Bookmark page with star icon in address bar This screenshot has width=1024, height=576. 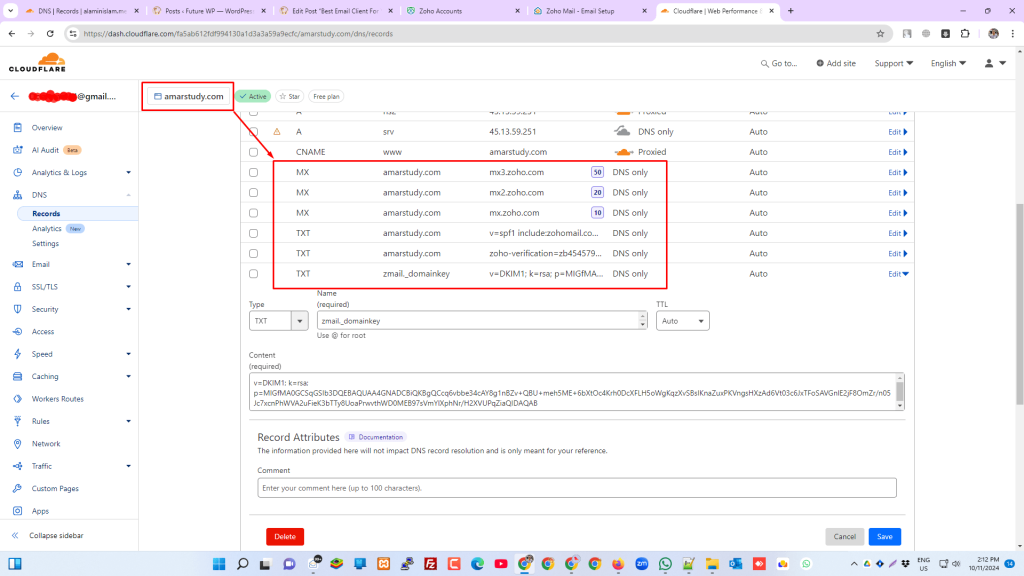point(880,33)
